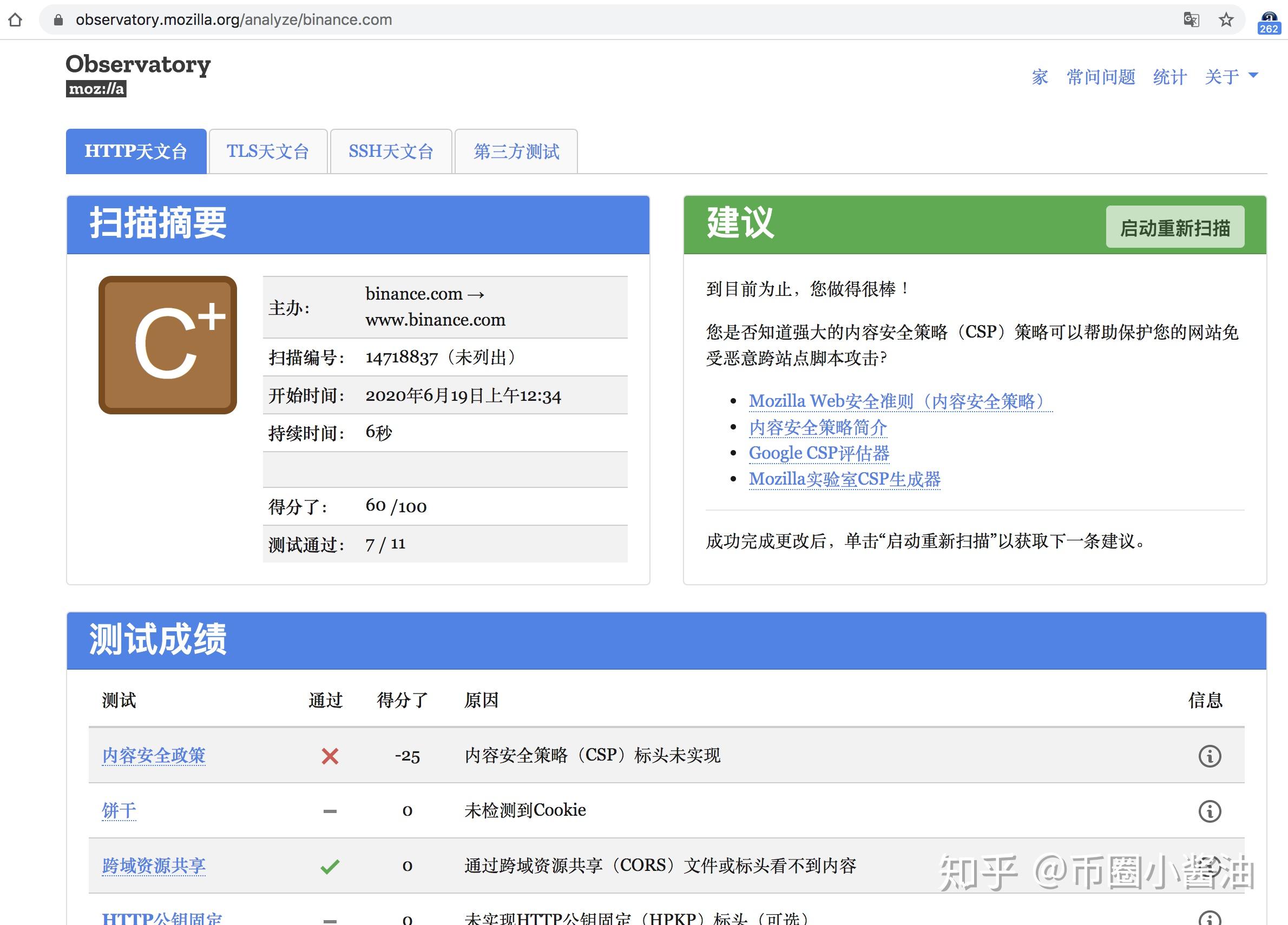Go to 家 home link
1288x925 pixels.
1040,77
